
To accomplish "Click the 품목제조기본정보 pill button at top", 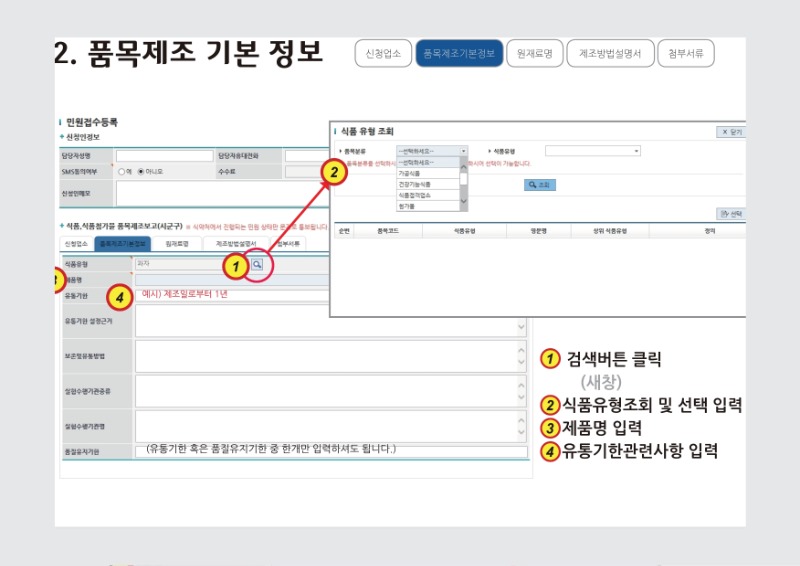I will [x=459, y=54].
